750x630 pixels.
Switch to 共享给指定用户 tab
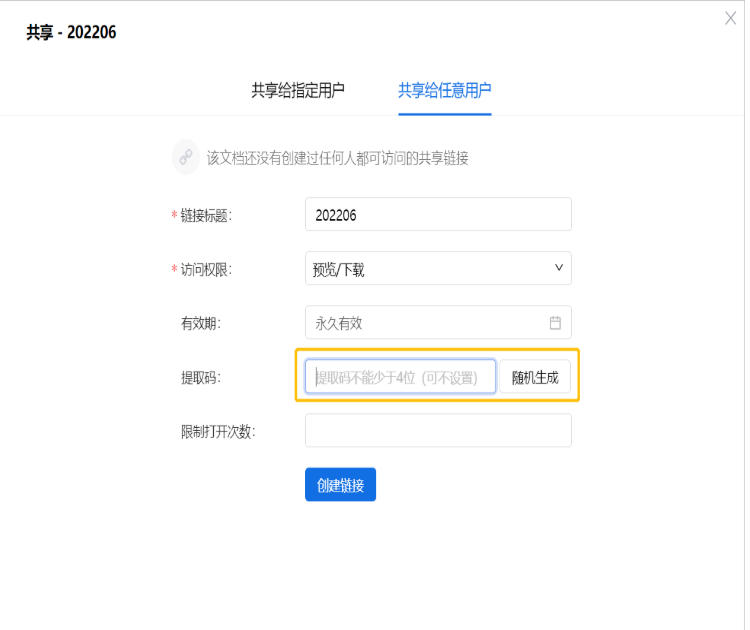click(x=298, y=90)
